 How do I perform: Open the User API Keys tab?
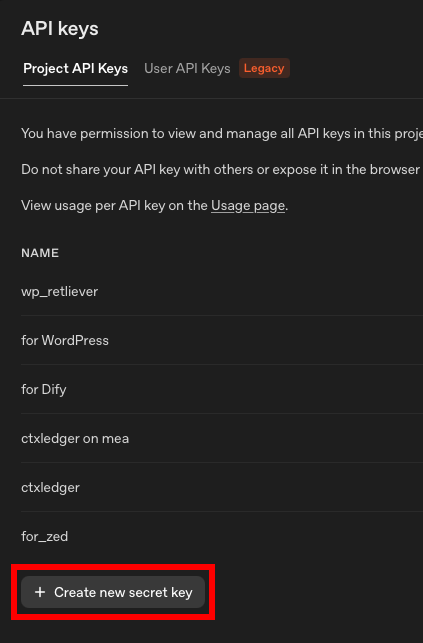click(187, 68)
